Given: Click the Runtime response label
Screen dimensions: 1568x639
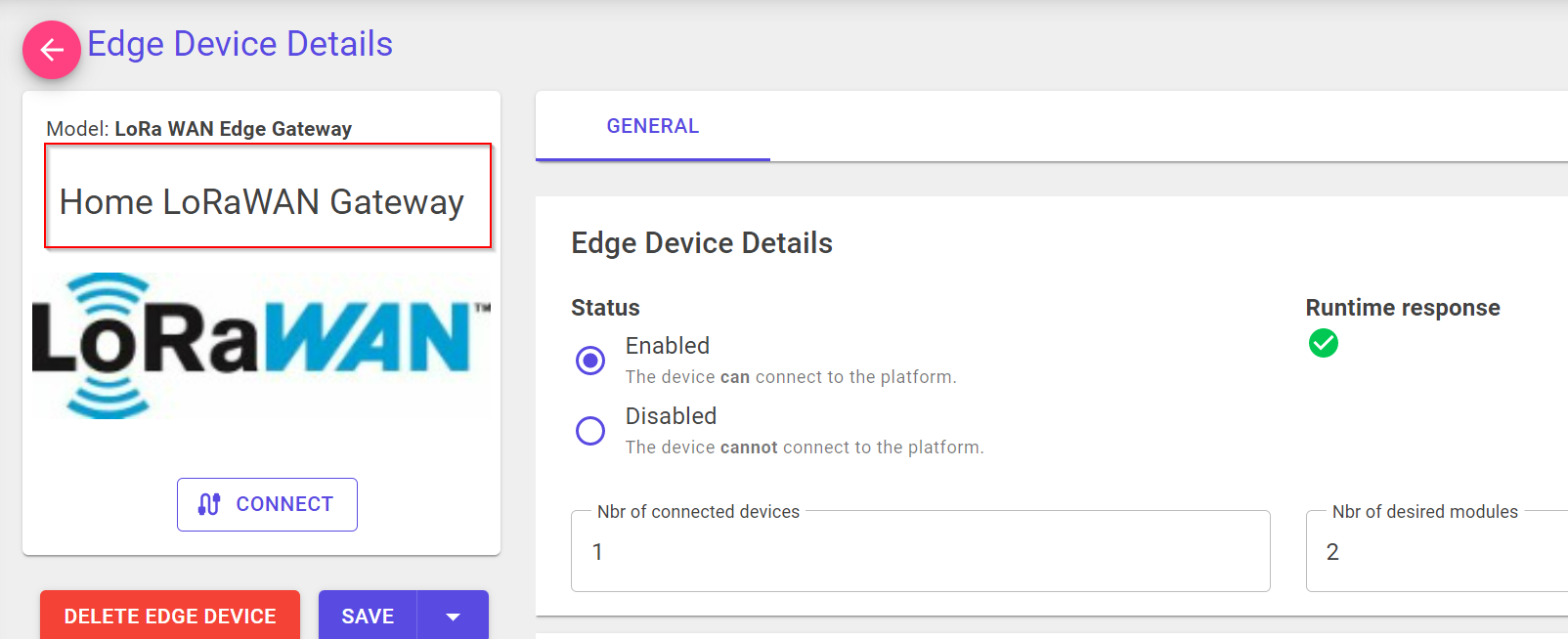Looking at the screenshot, I should [1403, 307].
